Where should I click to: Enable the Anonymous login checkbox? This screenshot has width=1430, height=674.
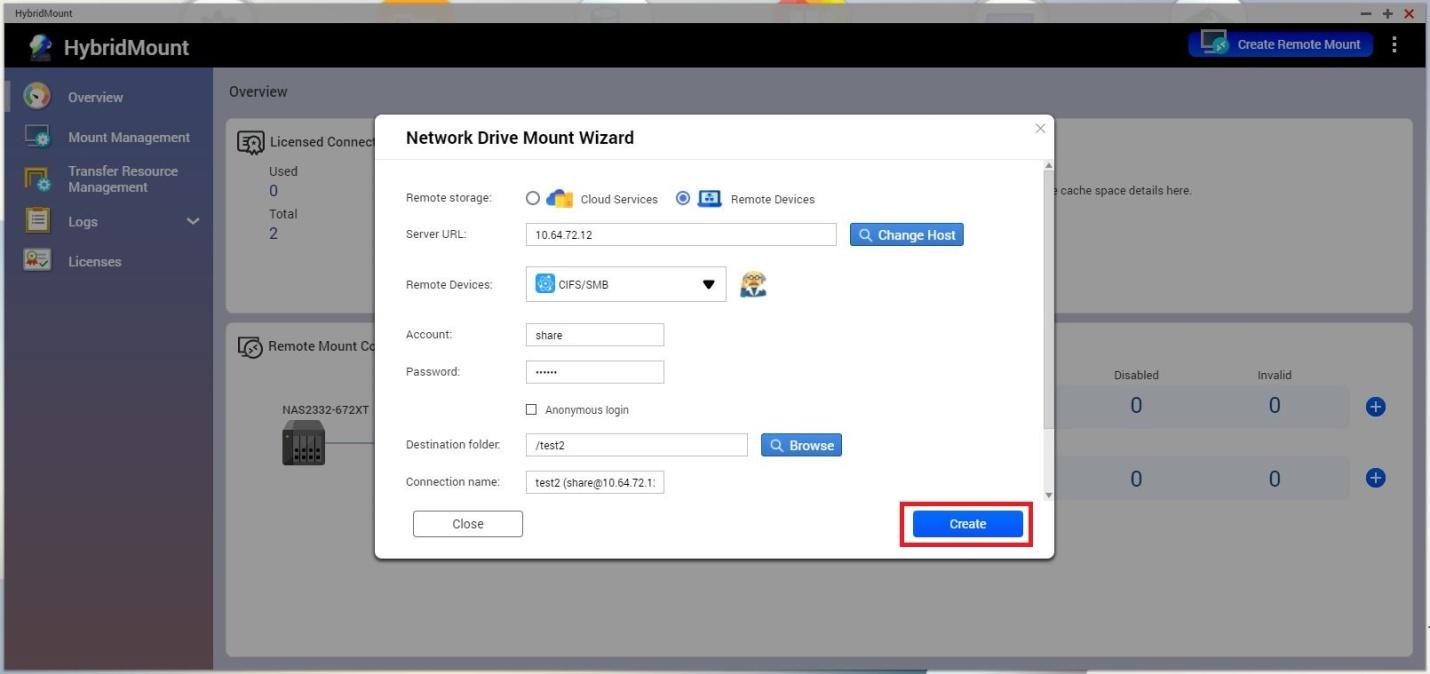(x=531, y=409)
